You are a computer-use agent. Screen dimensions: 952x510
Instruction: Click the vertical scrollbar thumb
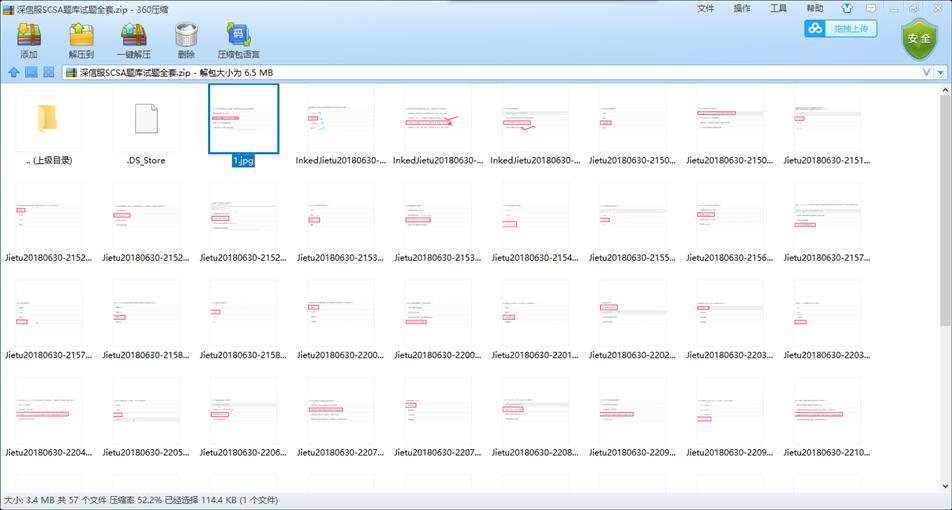tap(946, 211)
